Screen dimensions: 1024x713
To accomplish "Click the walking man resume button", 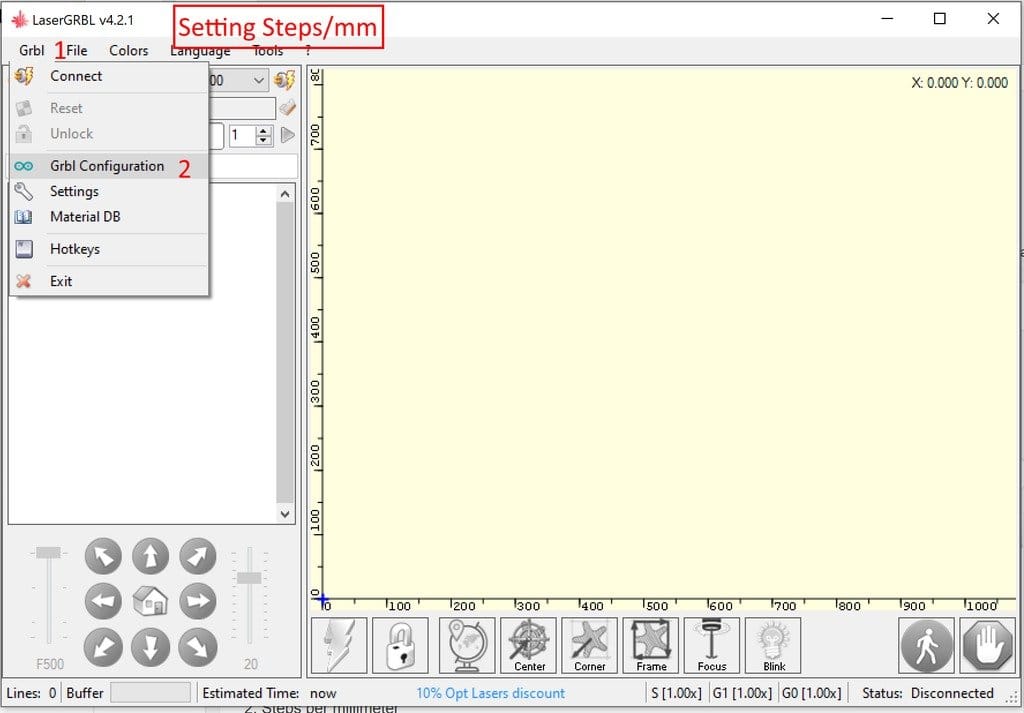I will tap(927, 645).
